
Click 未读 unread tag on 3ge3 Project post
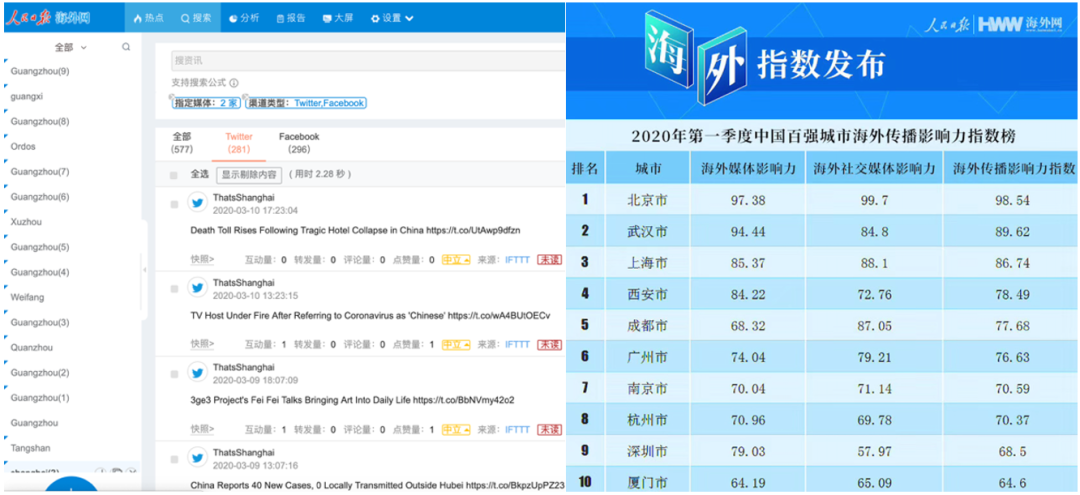(549, 430)
